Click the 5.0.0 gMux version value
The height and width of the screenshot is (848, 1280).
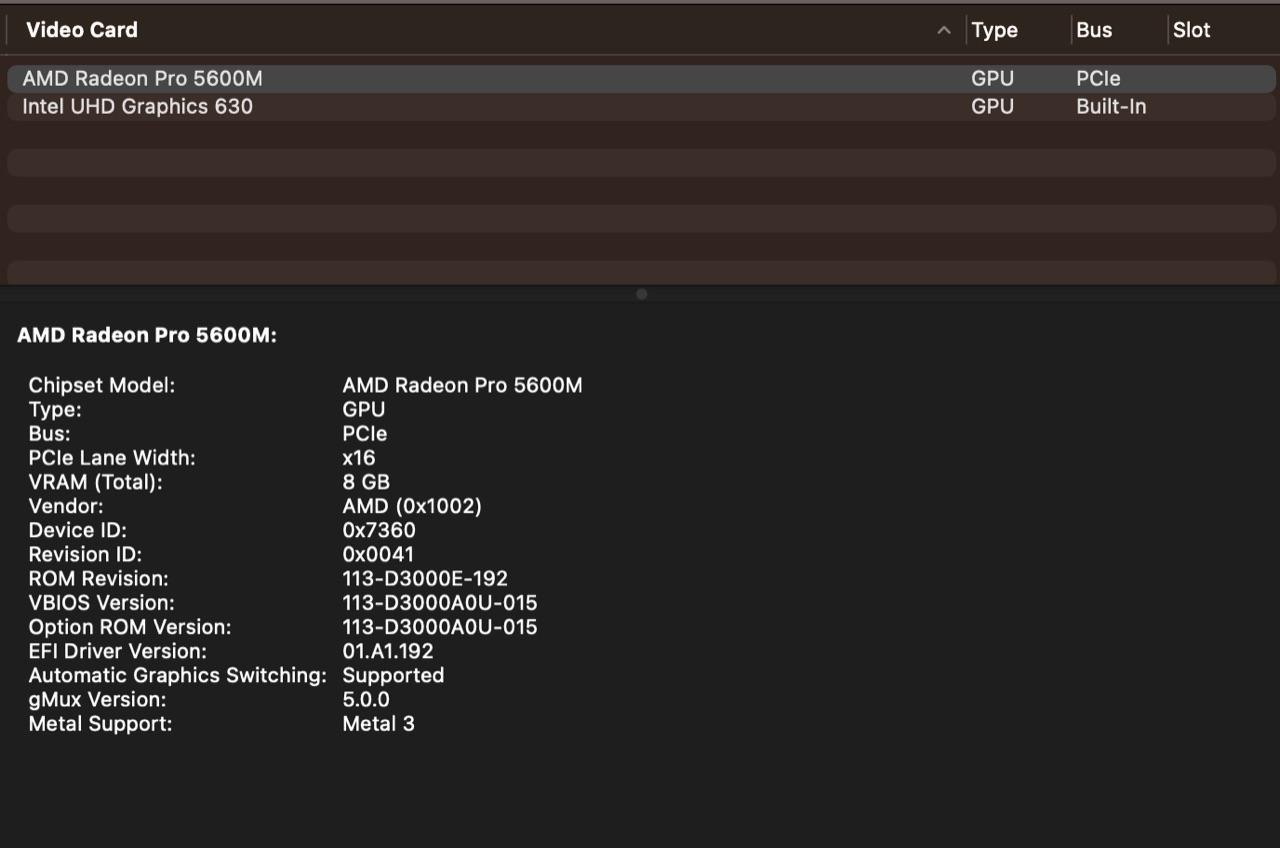[x=366, y=700]
